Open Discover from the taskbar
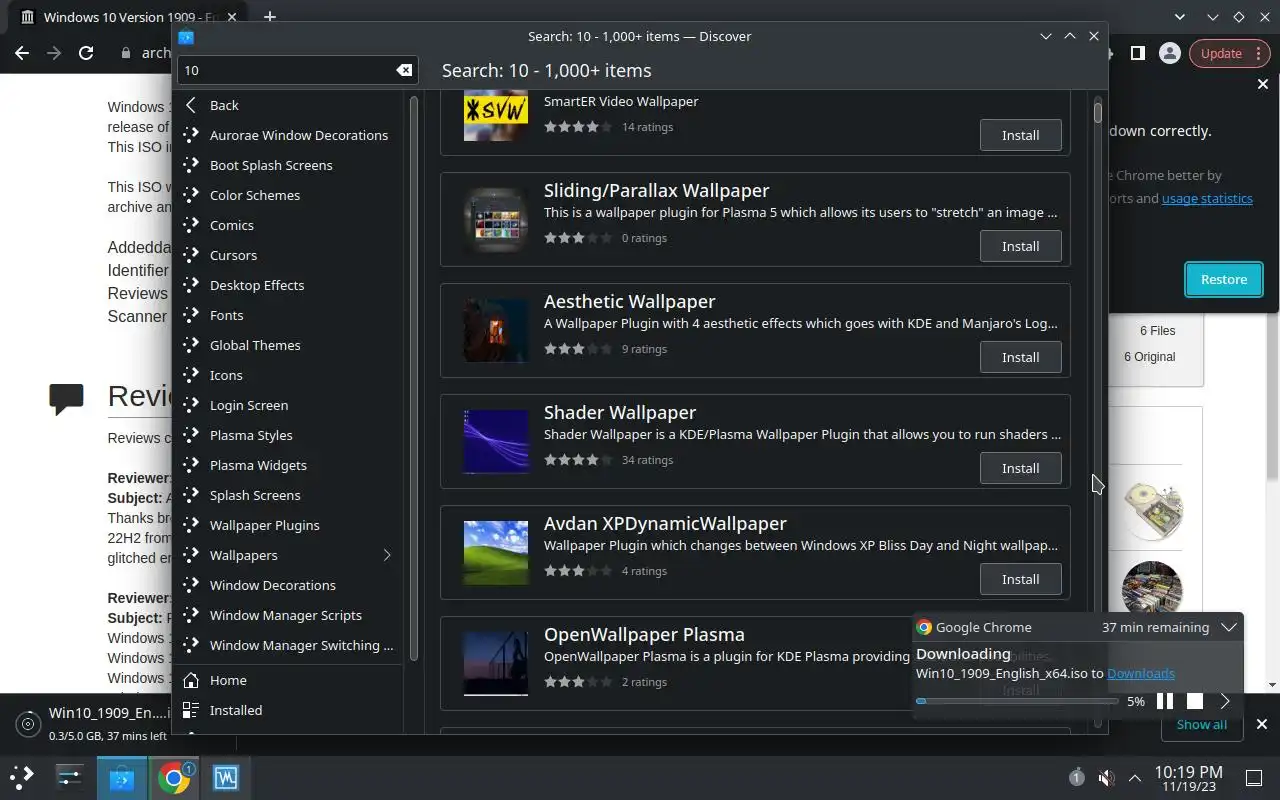The image size is (1280, 800). click(x=122, y=777)
